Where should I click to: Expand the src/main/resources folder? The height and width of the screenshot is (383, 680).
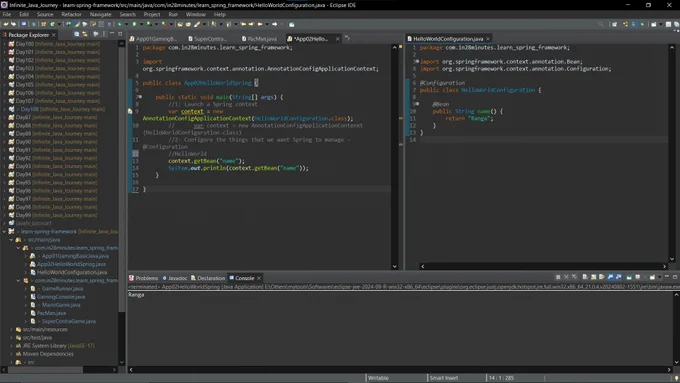point(12,330)
